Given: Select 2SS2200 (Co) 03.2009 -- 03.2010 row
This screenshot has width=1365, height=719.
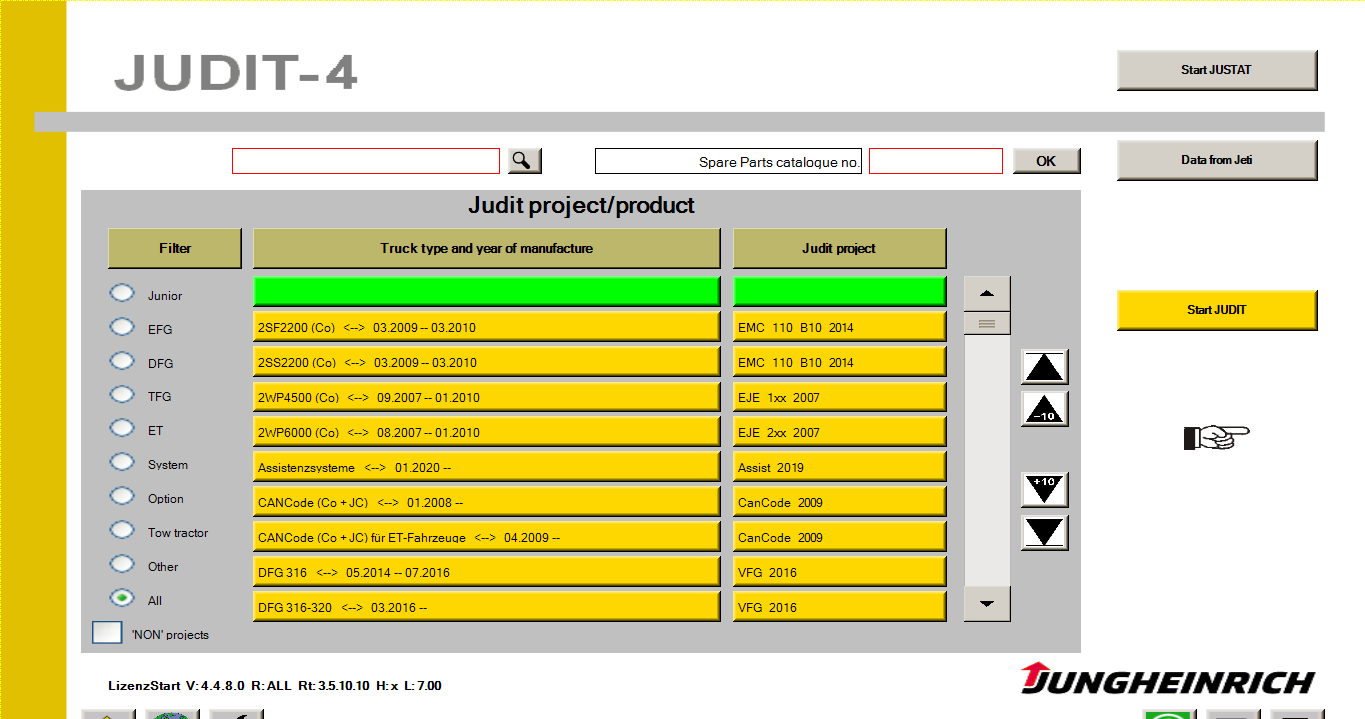Looking at the screenshot, I should pos(486,362).
